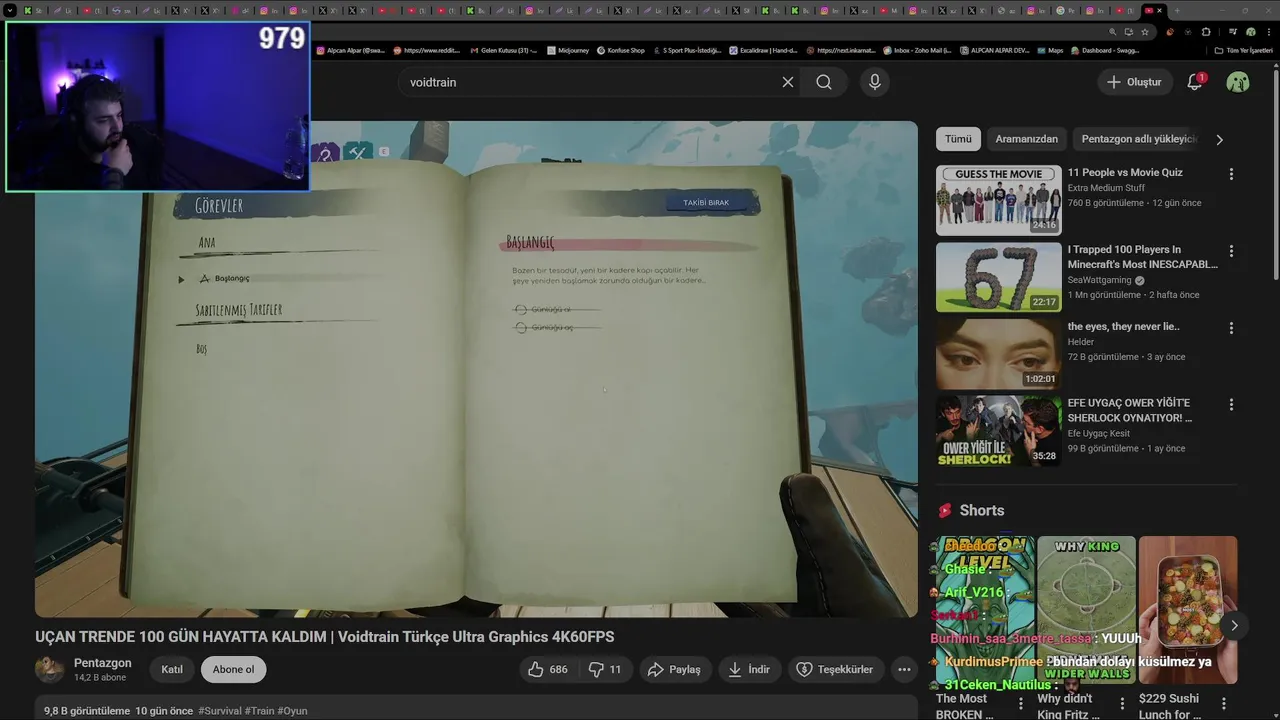Open the Excalidraw bookmark
The image size is (1280, 720).
tap(763, 50)
